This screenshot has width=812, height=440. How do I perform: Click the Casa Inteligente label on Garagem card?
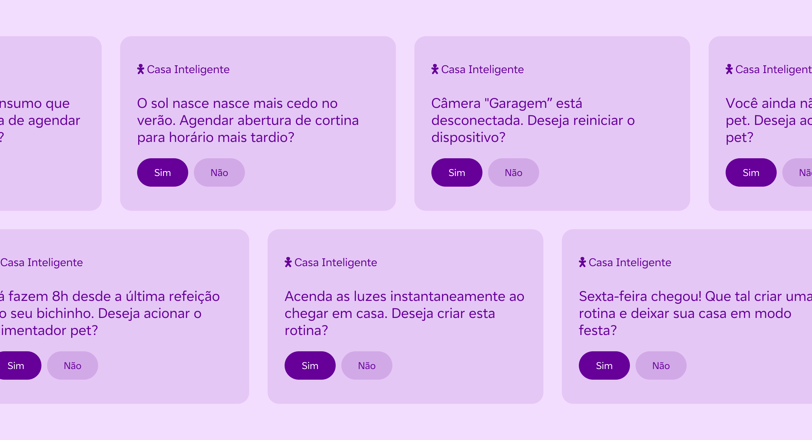[482, 69]
